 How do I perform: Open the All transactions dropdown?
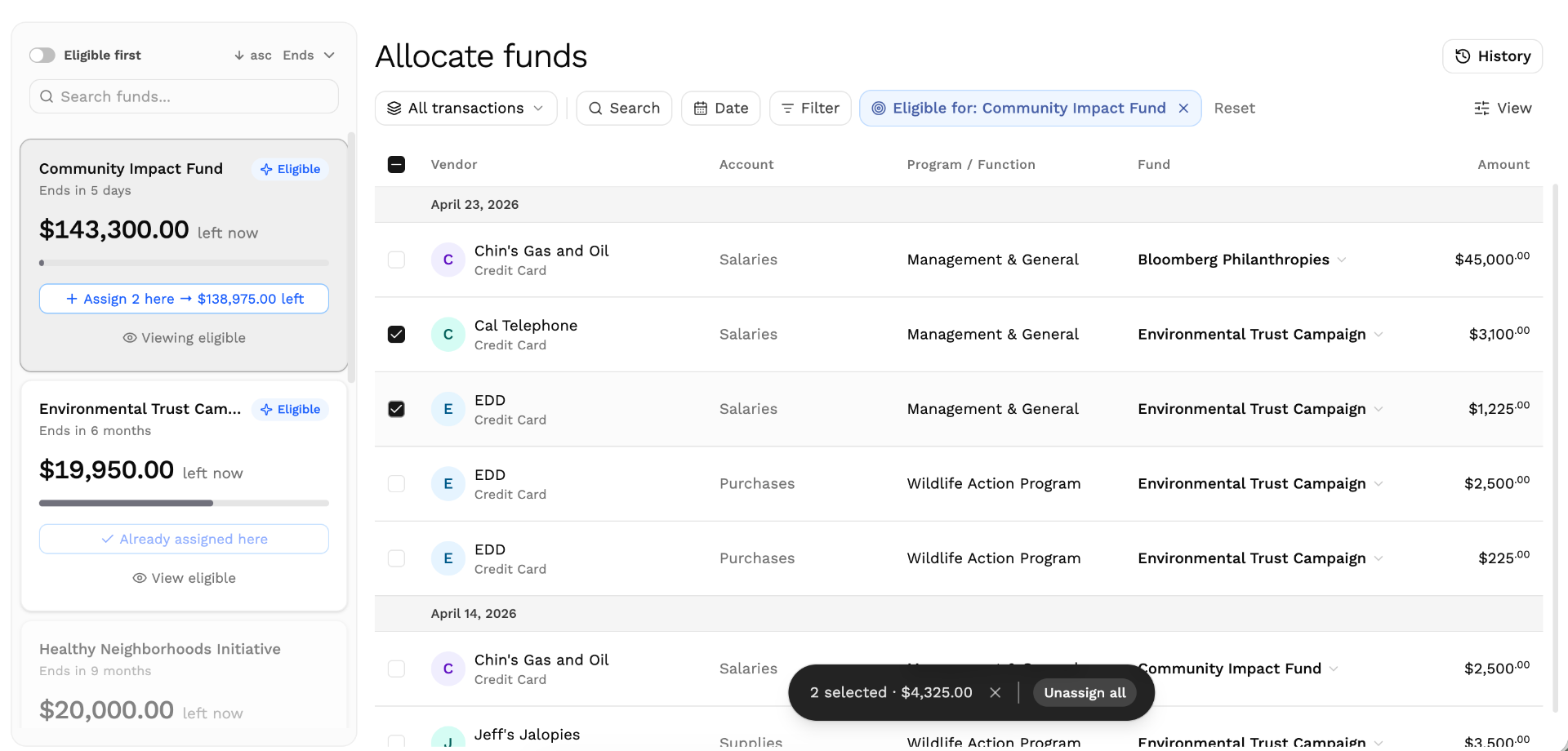pos(465,108)
